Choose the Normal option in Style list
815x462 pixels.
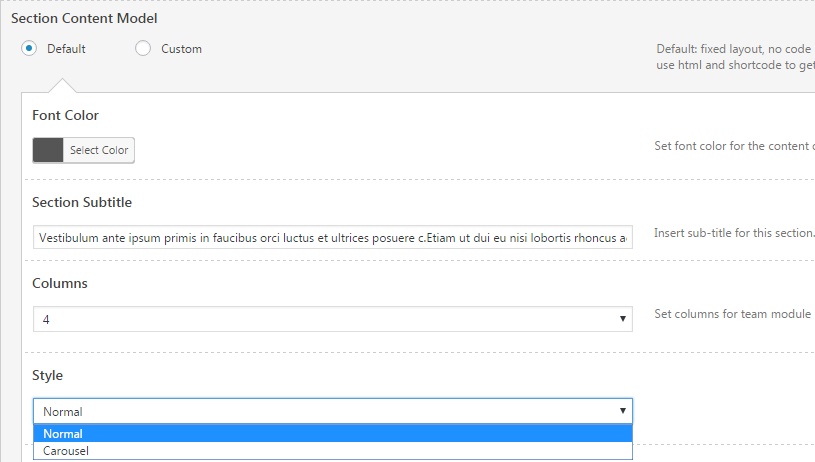click(x=333, y=433)
